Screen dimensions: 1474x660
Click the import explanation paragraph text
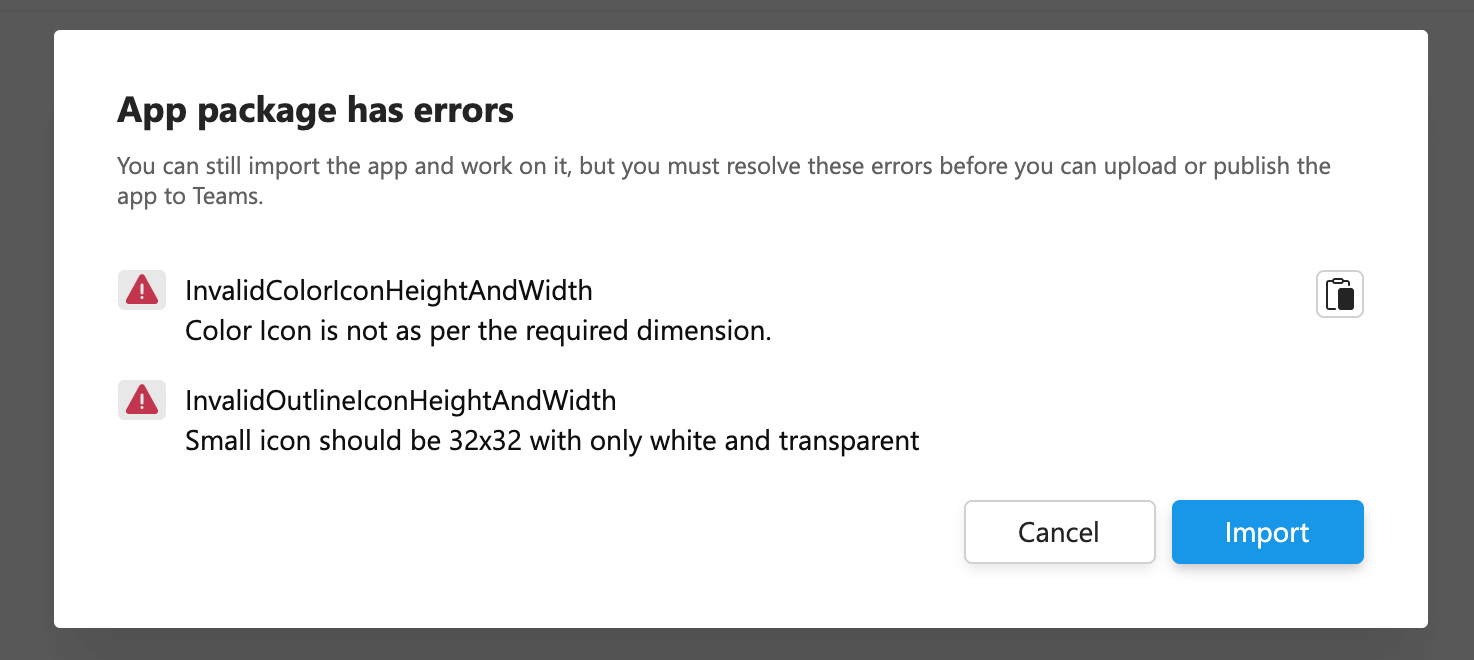723,180
